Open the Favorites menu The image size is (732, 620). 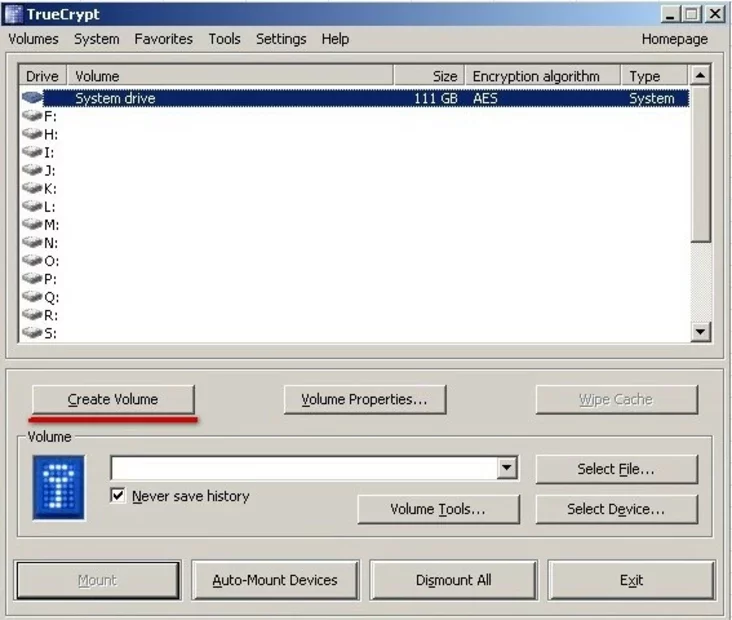click(163, 39)
